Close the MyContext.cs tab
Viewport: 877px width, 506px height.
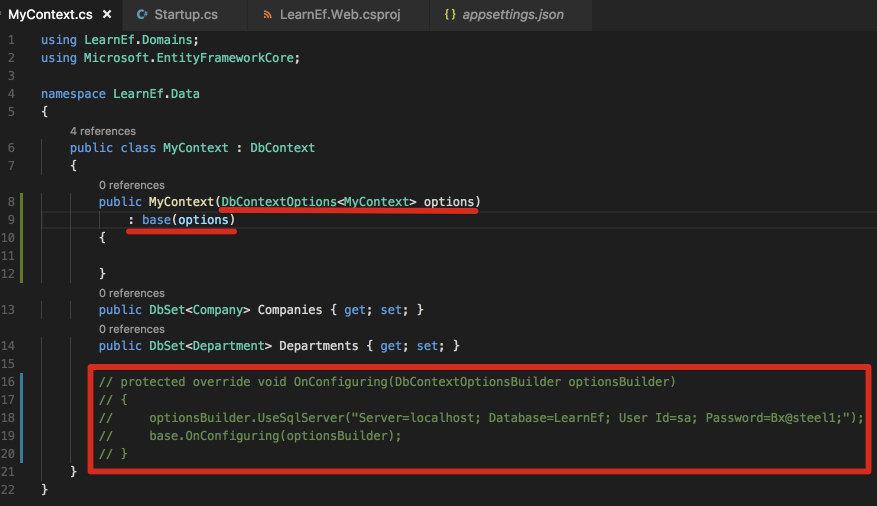(x=107, y=15)
